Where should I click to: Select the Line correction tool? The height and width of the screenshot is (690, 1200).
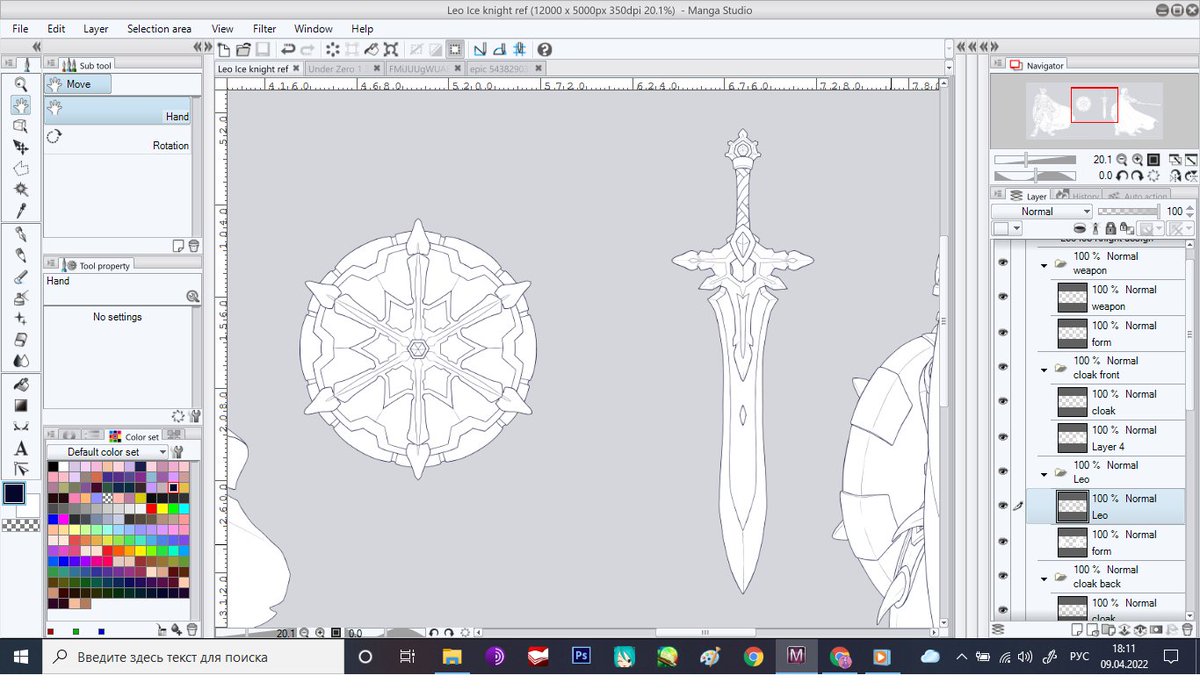[x=21, y=469]
